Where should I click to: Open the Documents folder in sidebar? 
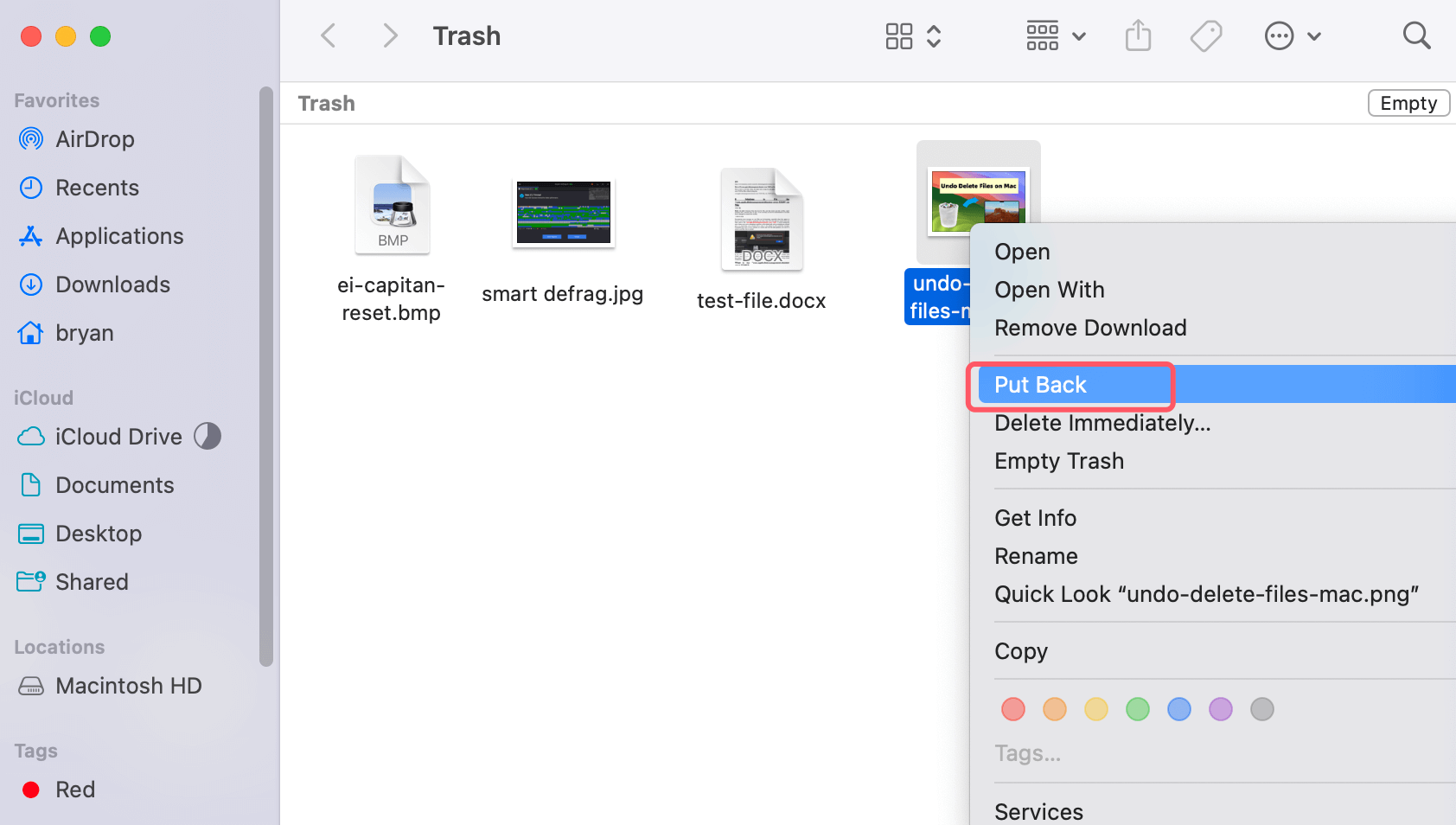tap(114, 484)
